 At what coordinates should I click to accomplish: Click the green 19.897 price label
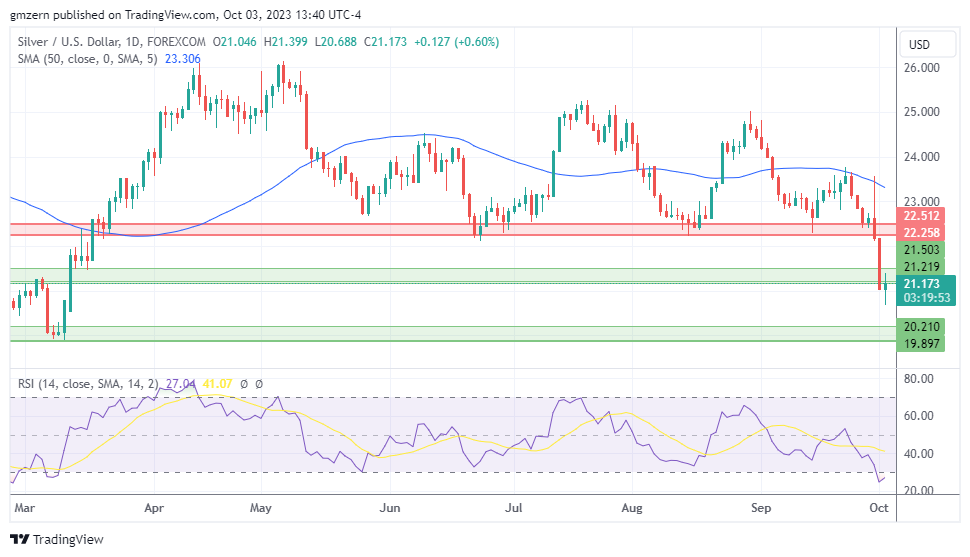(921, 343)
